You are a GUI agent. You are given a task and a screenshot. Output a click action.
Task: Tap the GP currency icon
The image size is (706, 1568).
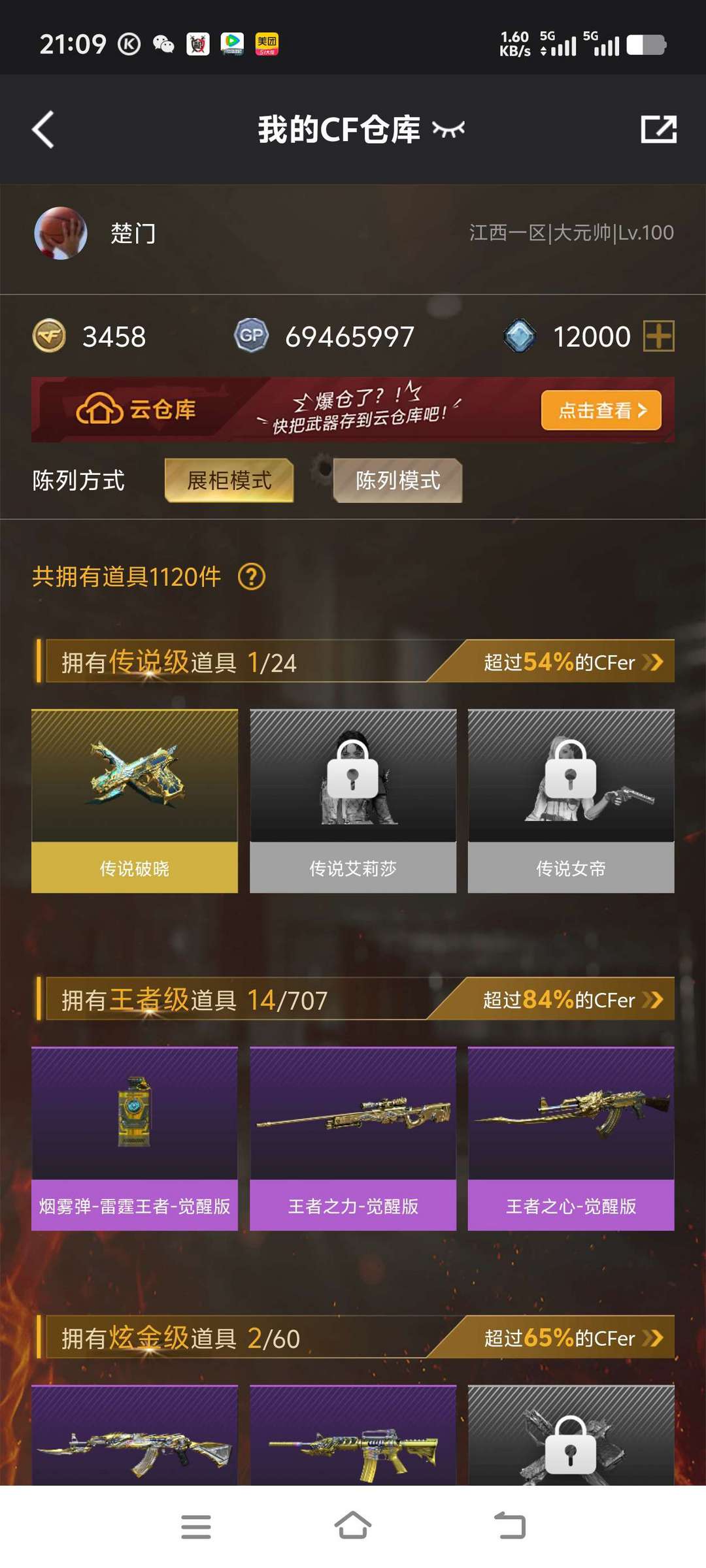coord(252,336)
